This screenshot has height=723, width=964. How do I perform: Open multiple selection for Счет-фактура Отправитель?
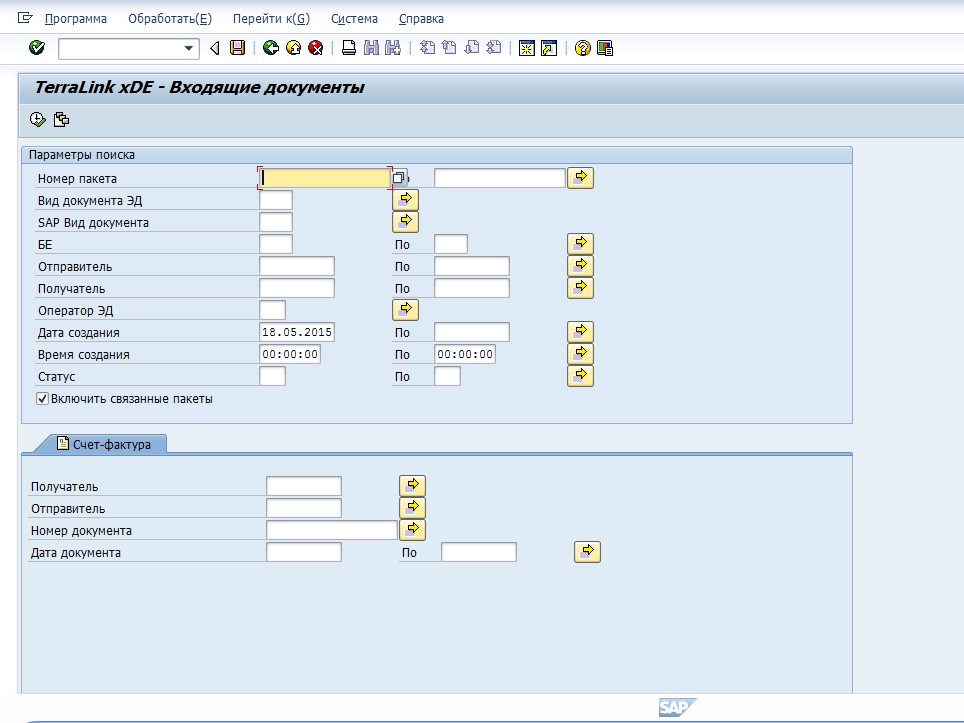click(413, 508)
